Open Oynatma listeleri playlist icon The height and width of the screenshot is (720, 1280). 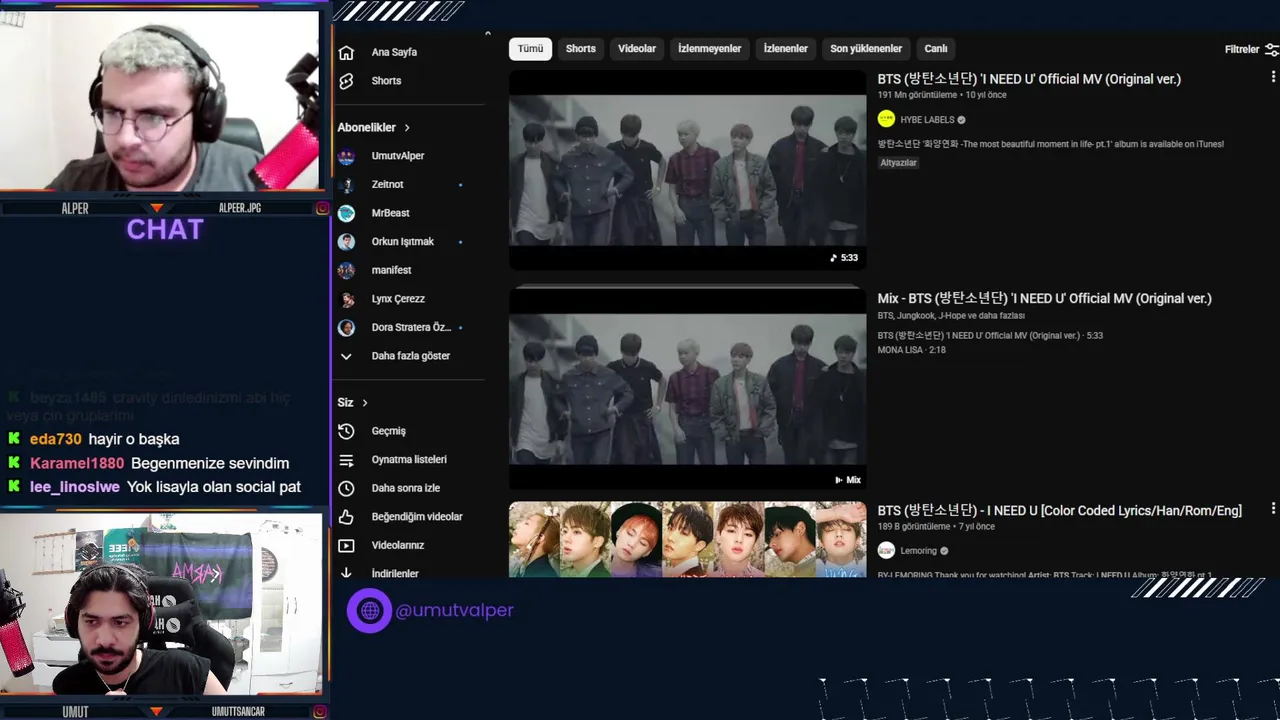(346, 460)
